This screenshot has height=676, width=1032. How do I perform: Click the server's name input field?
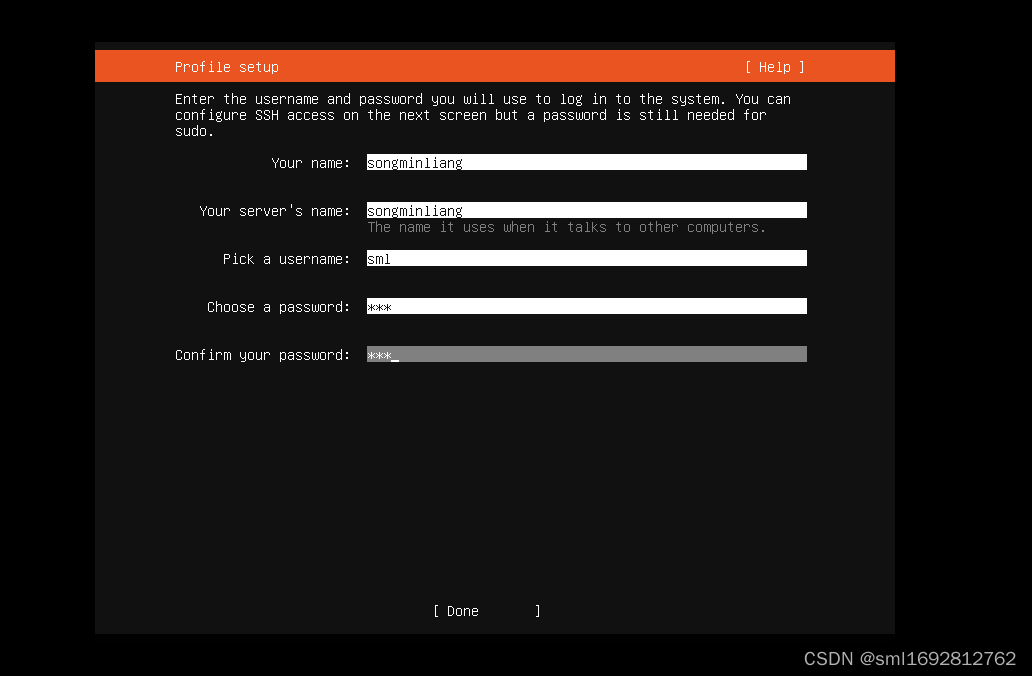point(585,209)
